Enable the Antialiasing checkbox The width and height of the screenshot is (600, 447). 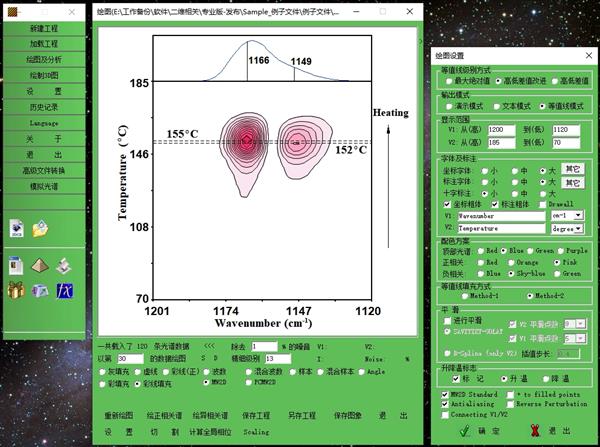[445, 404]
